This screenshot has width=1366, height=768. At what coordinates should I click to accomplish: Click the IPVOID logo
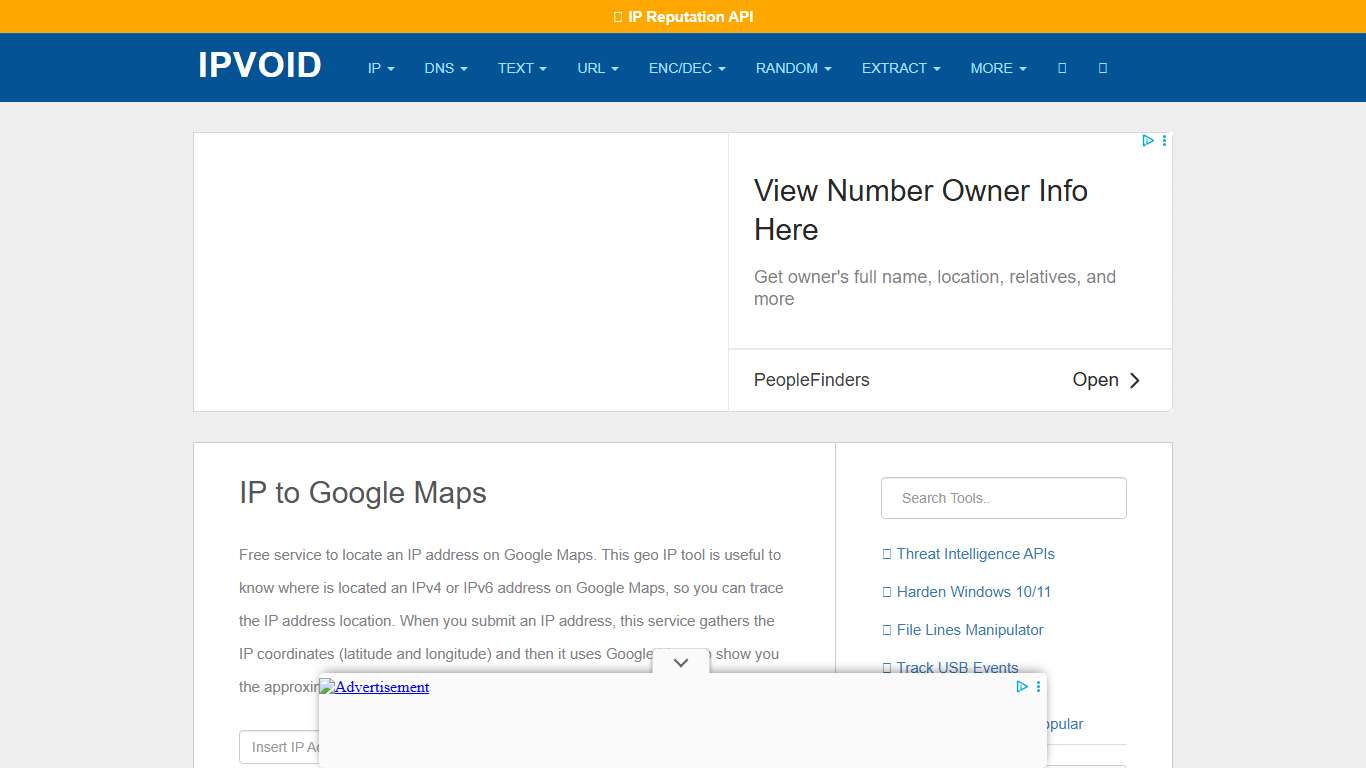[x=258, y=66]
